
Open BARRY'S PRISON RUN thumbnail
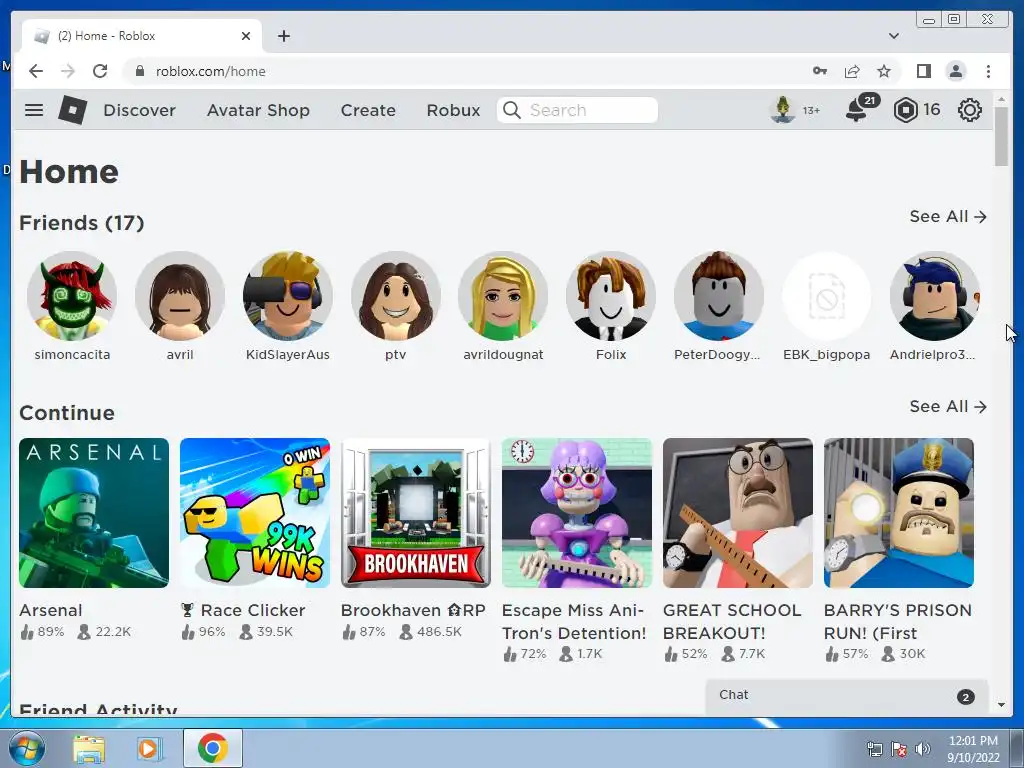[x=899, y=513]
